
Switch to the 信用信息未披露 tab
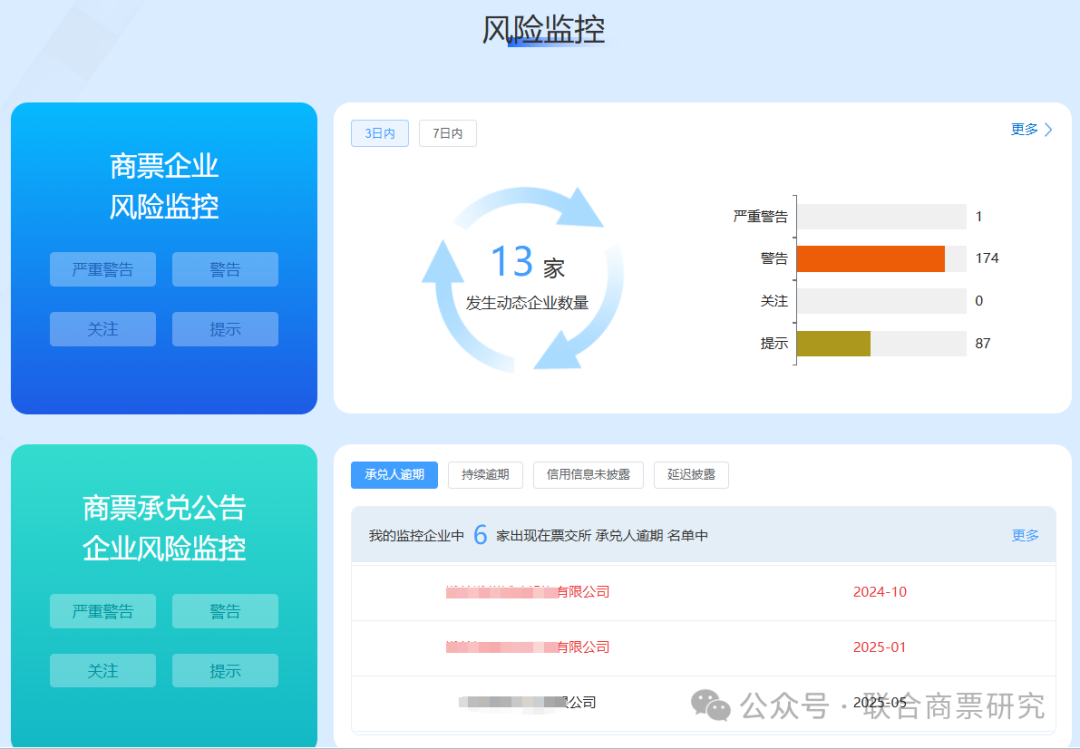[x=588, y=475]
